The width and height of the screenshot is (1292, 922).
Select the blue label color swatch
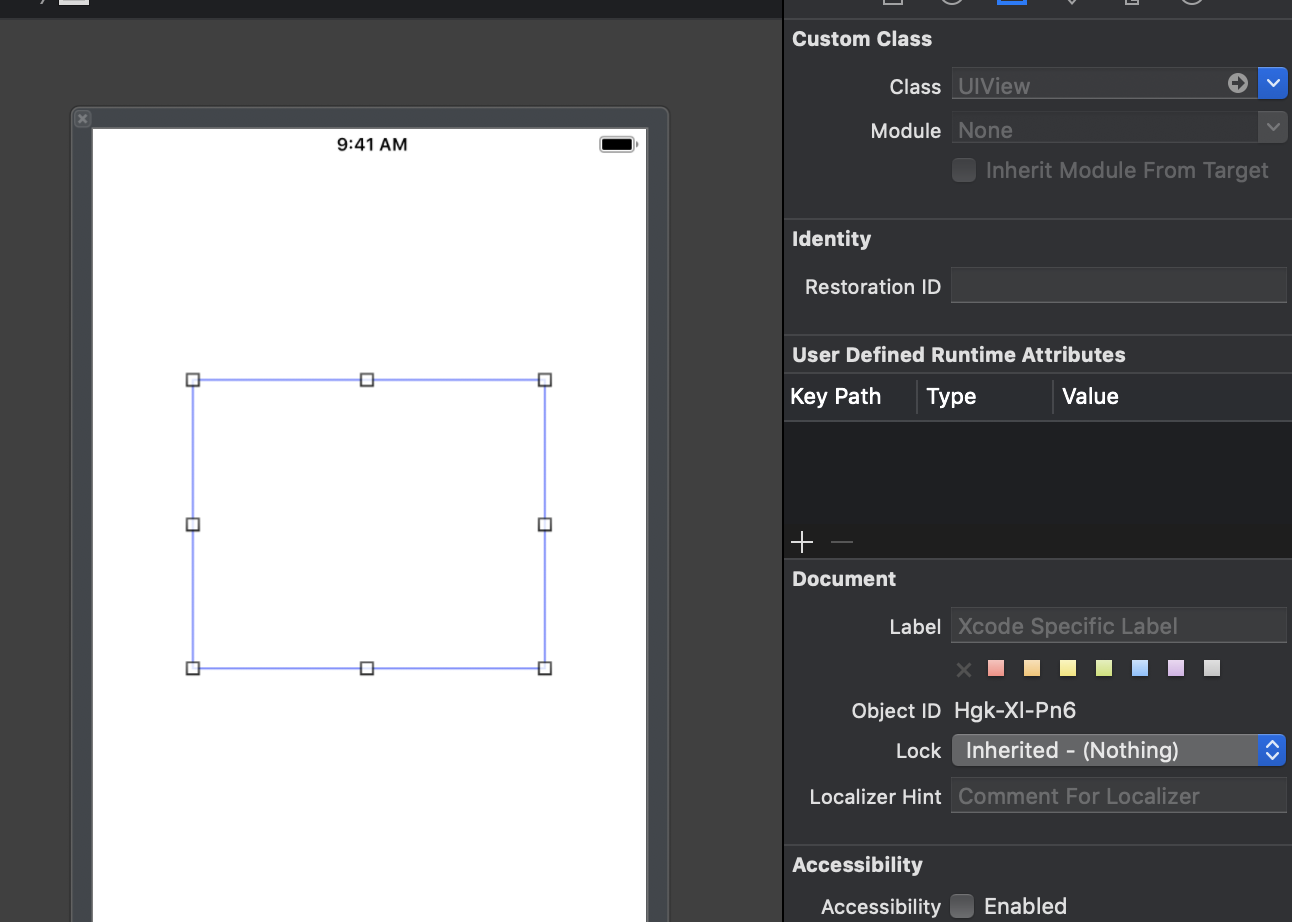click(1140, 669)
